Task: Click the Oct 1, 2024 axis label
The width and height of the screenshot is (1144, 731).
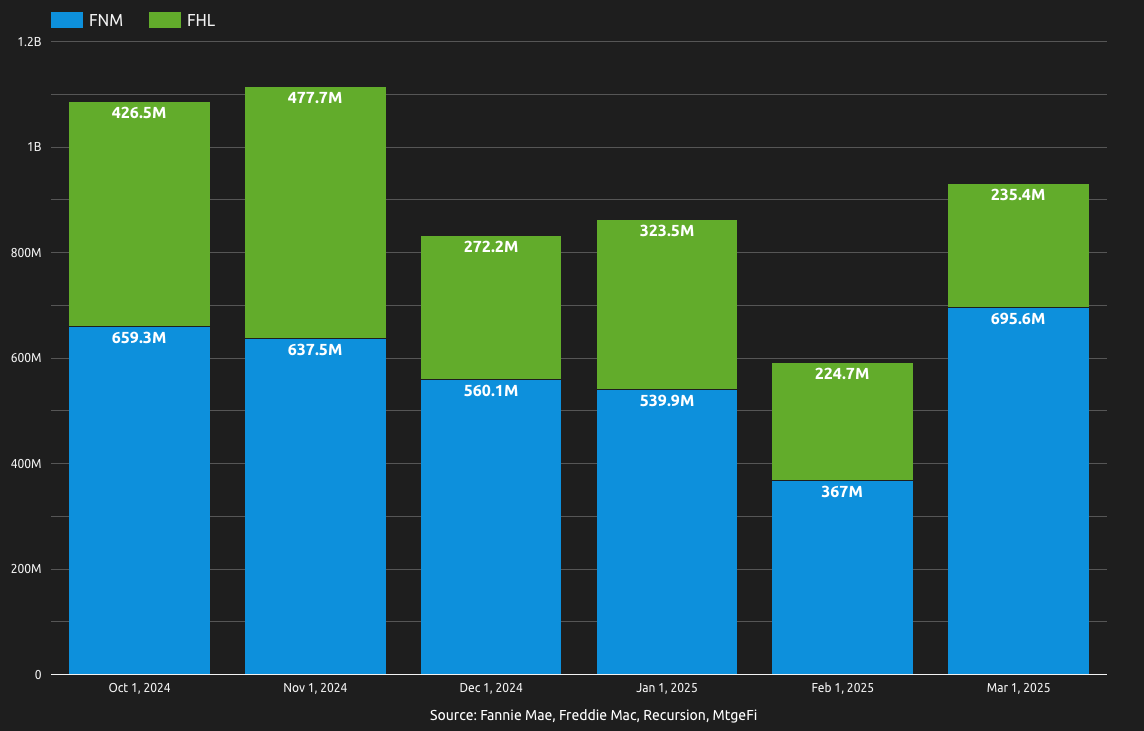Action: (x=139, y=688)
